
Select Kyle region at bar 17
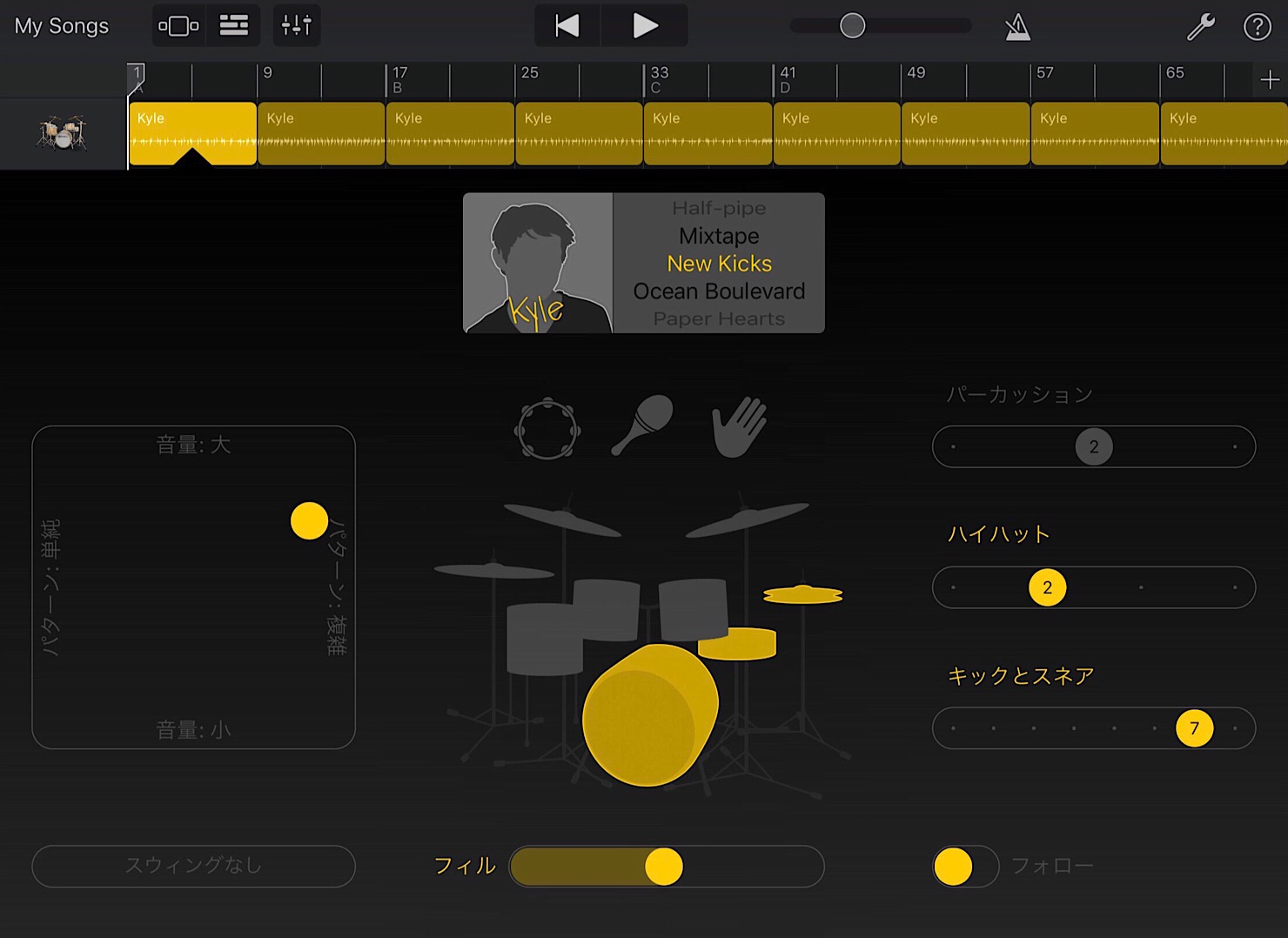point(450,133)
